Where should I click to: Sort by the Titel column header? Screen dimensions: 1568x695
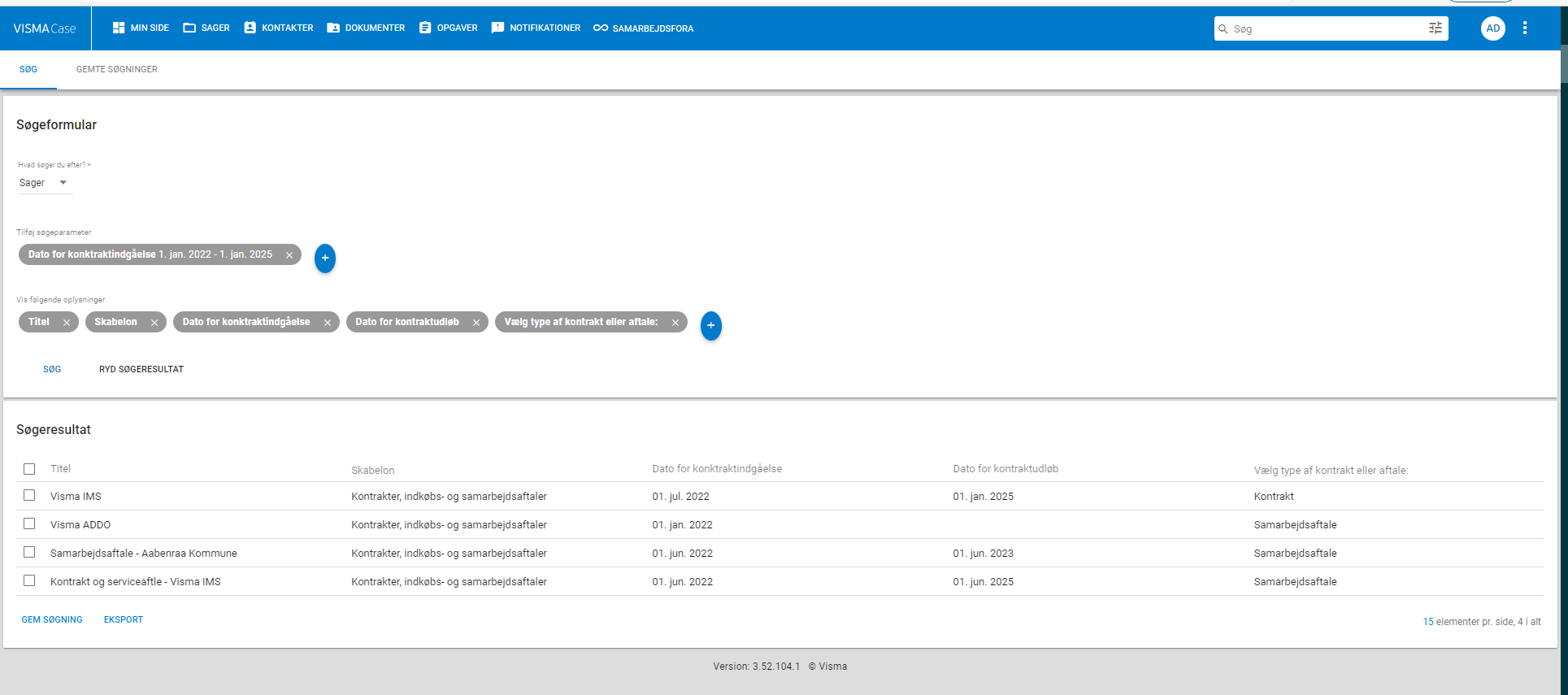tap(61, 469)
